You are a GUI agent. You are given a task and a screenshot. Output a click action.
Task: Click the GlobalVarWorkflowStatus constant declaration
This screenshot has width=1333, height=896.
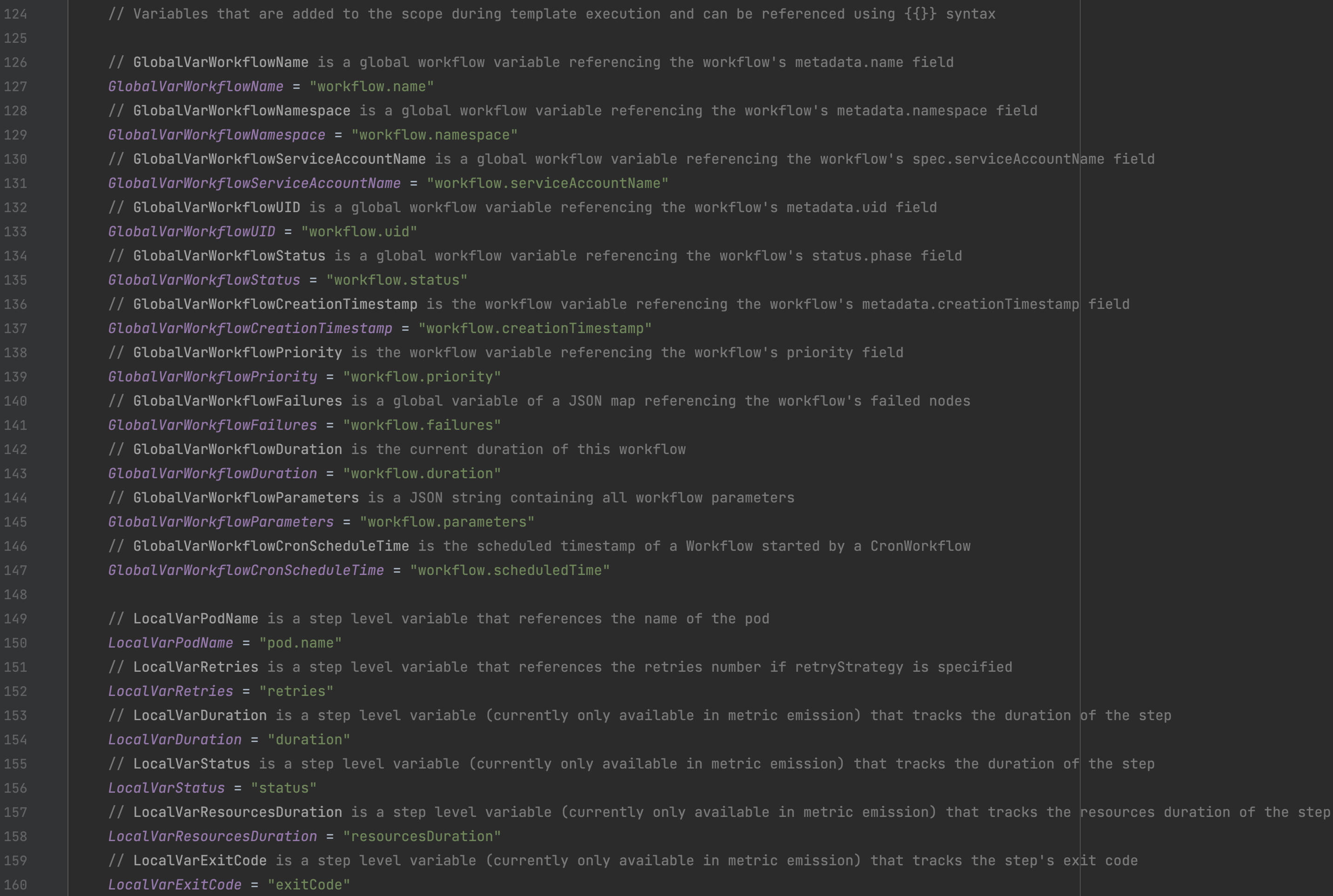(x=204, y=280)
